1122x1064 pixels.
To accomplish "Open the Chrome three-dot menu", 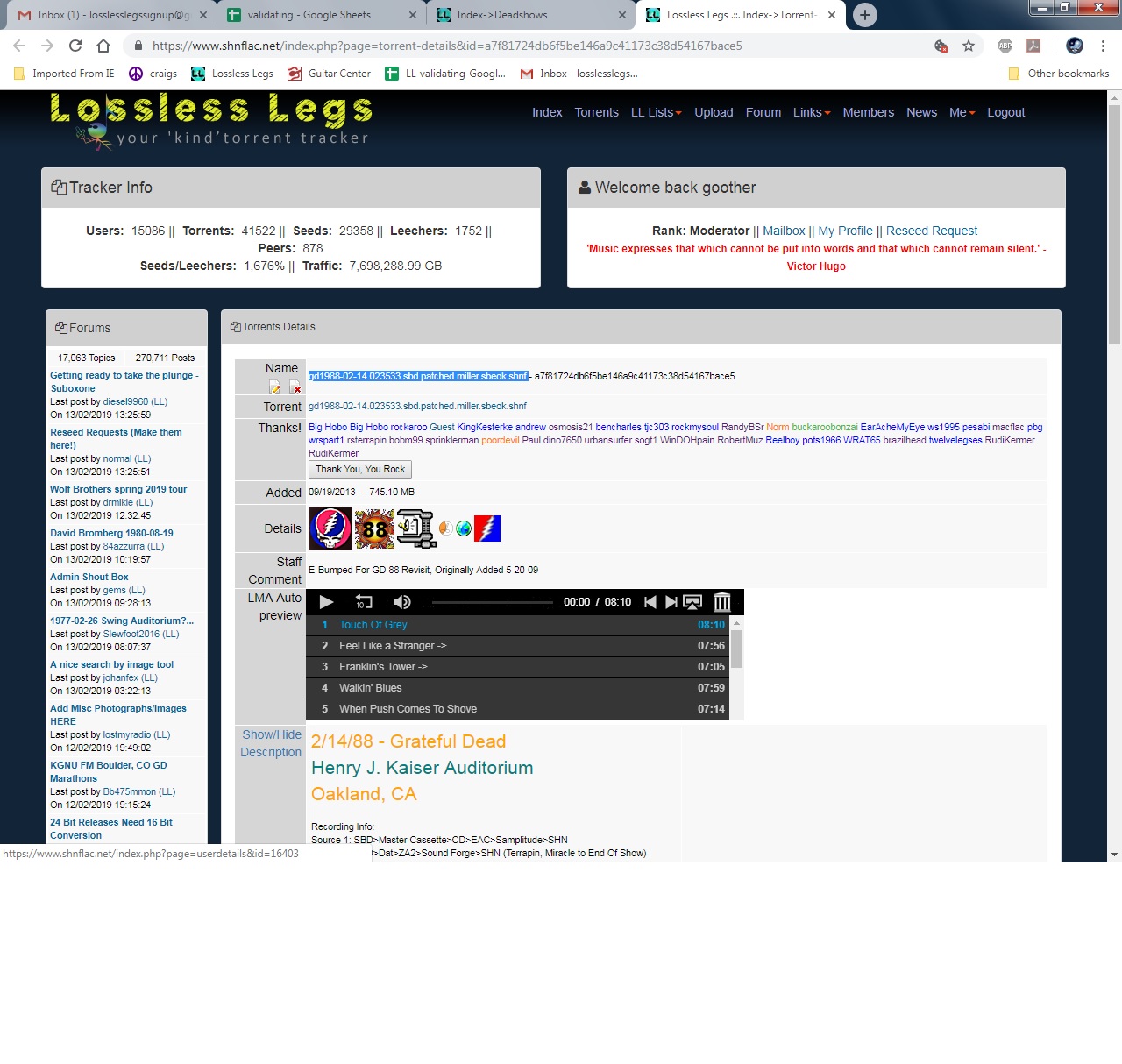I will pyautogui.click(x=1103, y=46).
